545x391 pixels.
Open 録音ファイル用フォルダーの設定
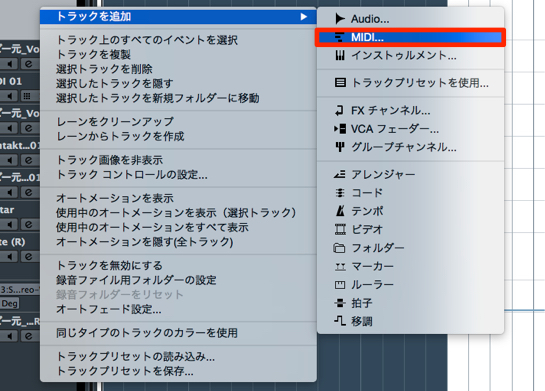[x=178, y=280]
